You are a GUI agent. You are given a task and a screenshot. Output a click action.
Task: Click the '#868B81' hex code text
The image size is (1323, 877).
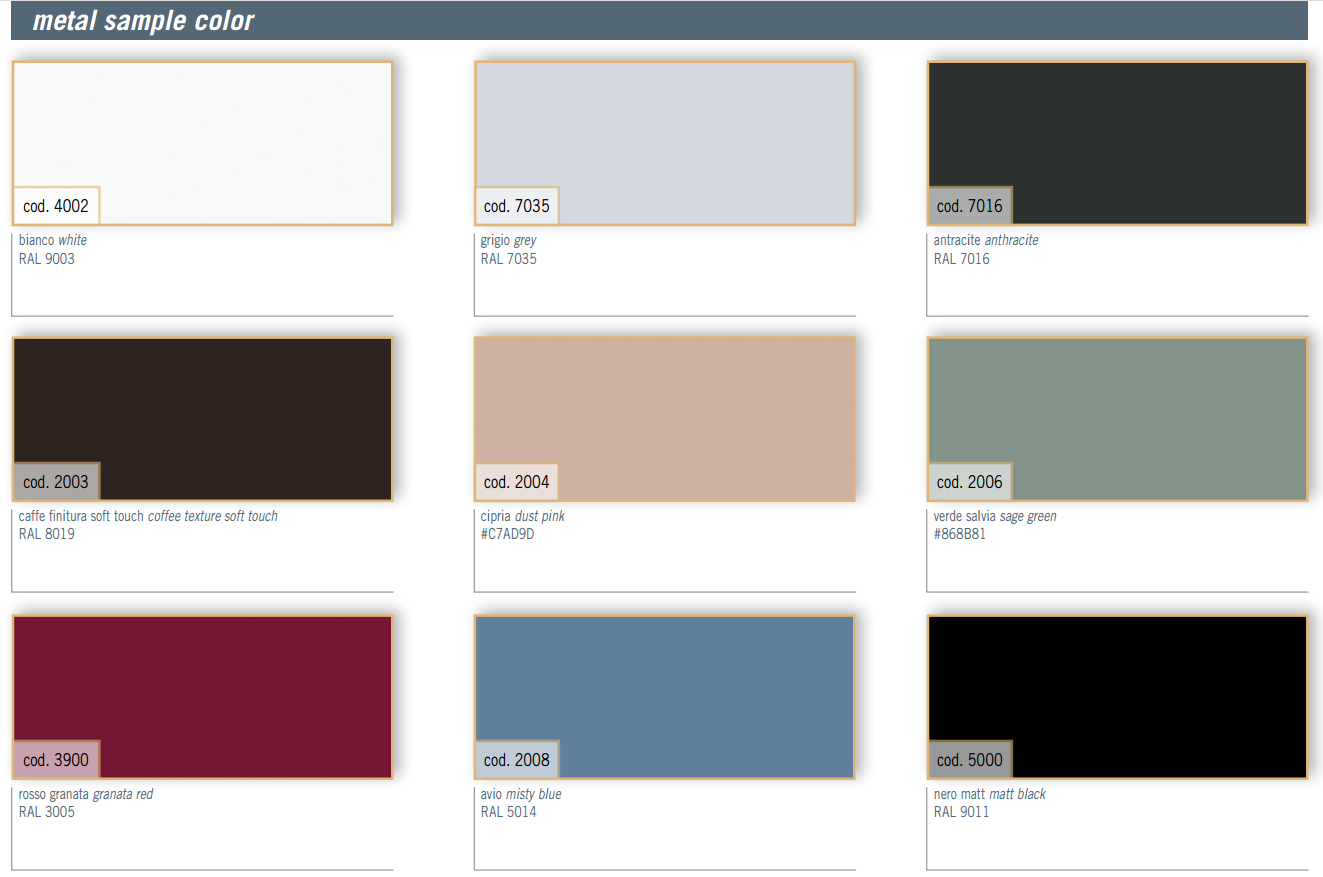click(x=960, y=534)
